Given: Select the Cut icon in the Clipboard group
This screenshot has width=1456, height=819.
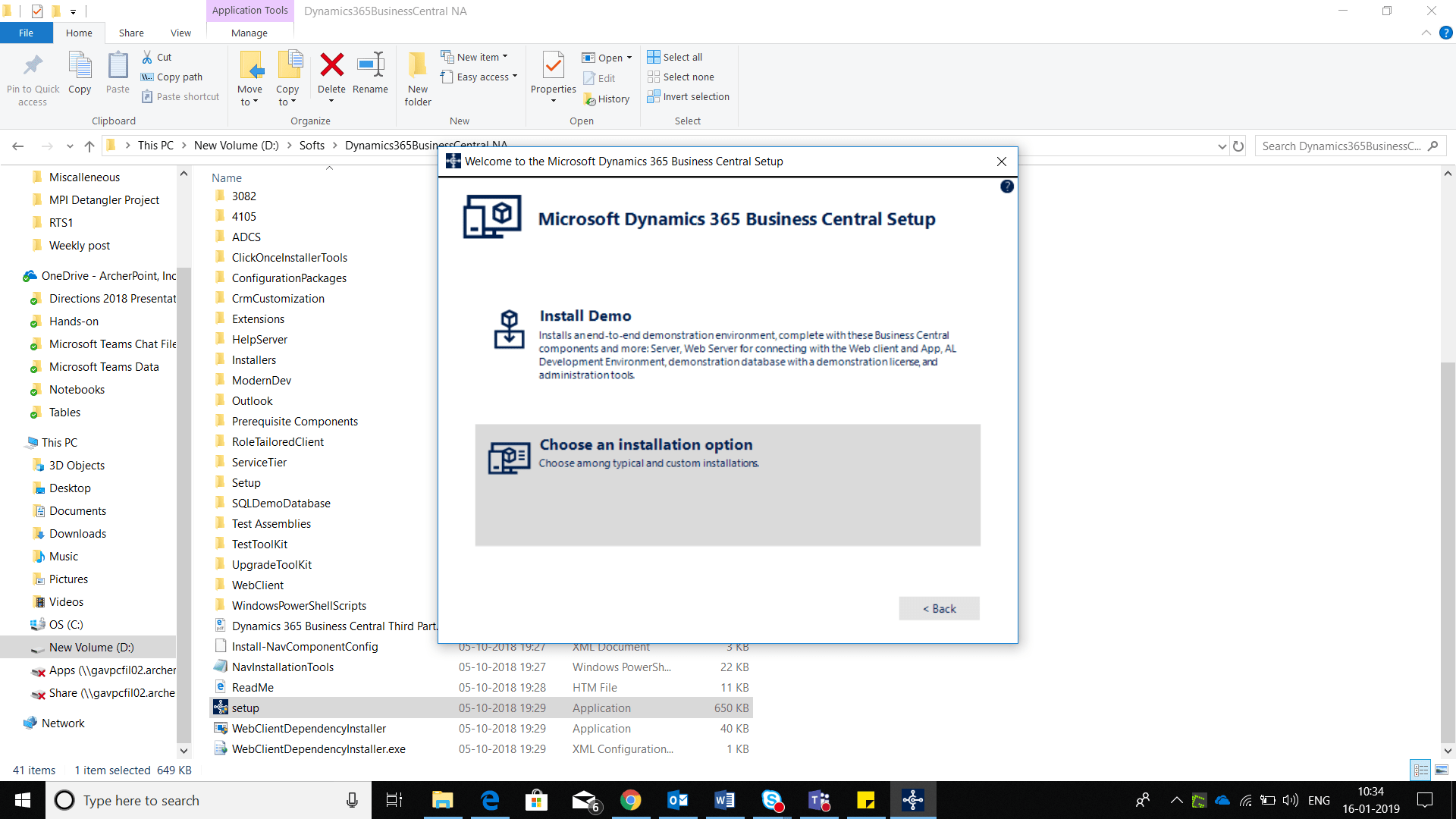Looking at the screenshot, I should coord(157,57).
